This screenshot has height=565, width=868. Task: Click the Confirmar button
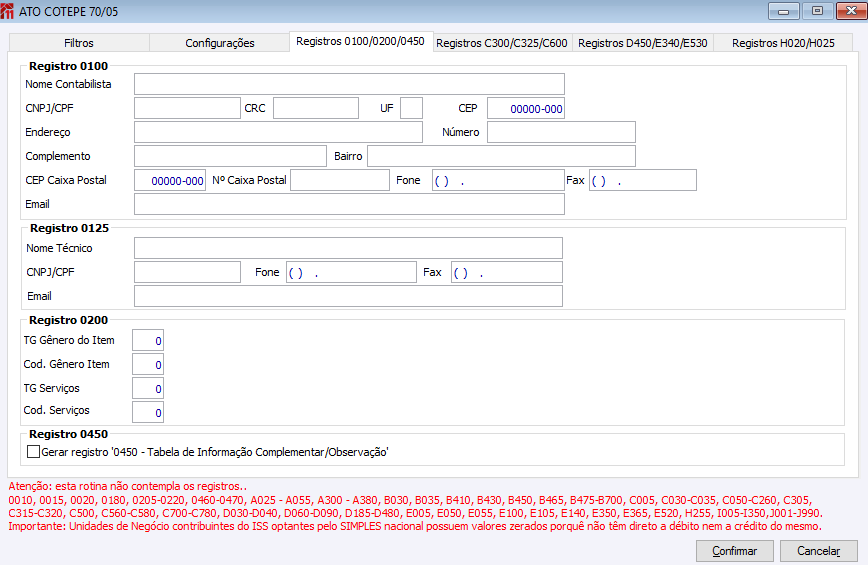click(735, 551)
